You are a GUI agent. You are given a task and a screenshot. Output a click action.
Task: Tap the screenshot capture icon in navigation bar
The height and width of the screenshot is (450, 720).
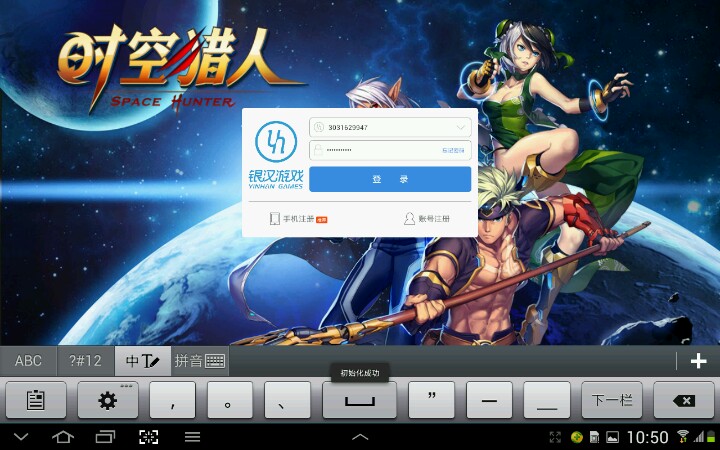(148, 437)
